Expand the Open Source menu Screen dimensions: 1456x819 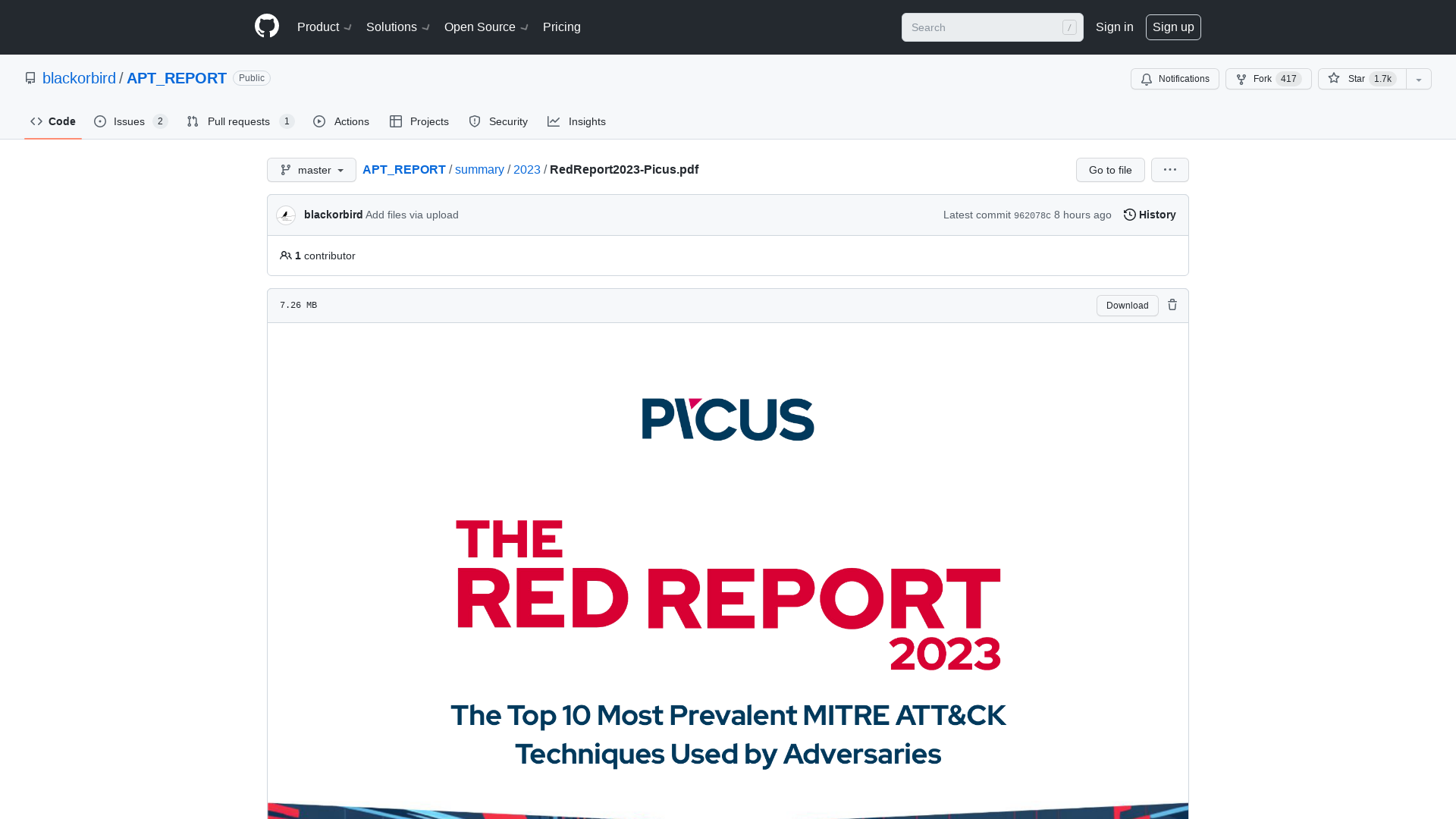pyautogui.click(x=486, y=27)
